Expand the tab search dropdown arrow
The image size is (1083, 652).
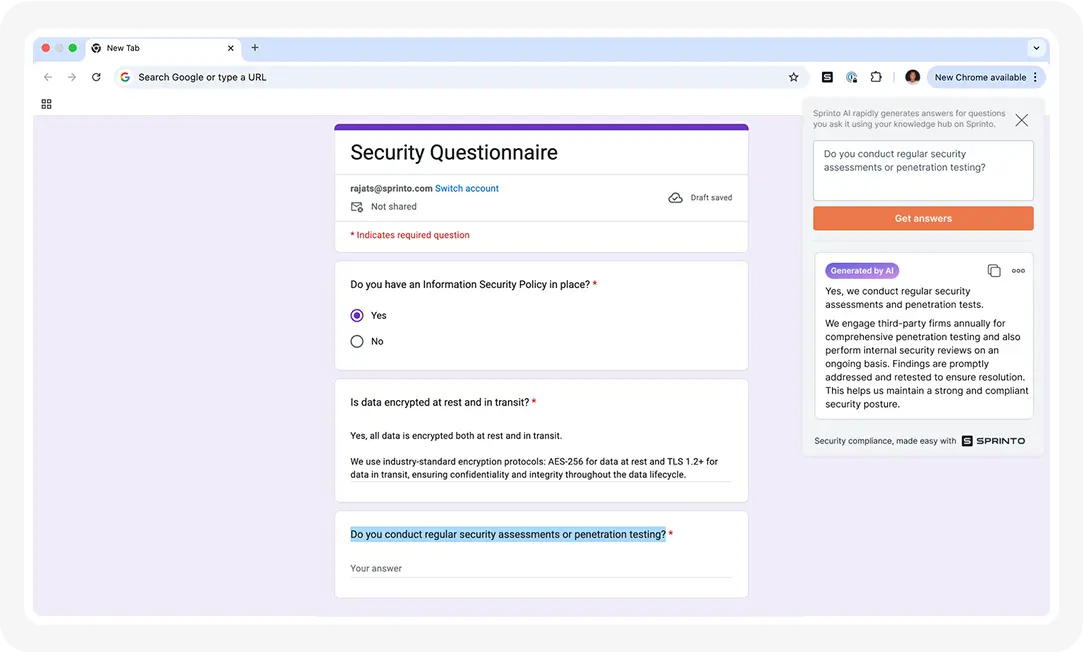[x=1036, y=48]
